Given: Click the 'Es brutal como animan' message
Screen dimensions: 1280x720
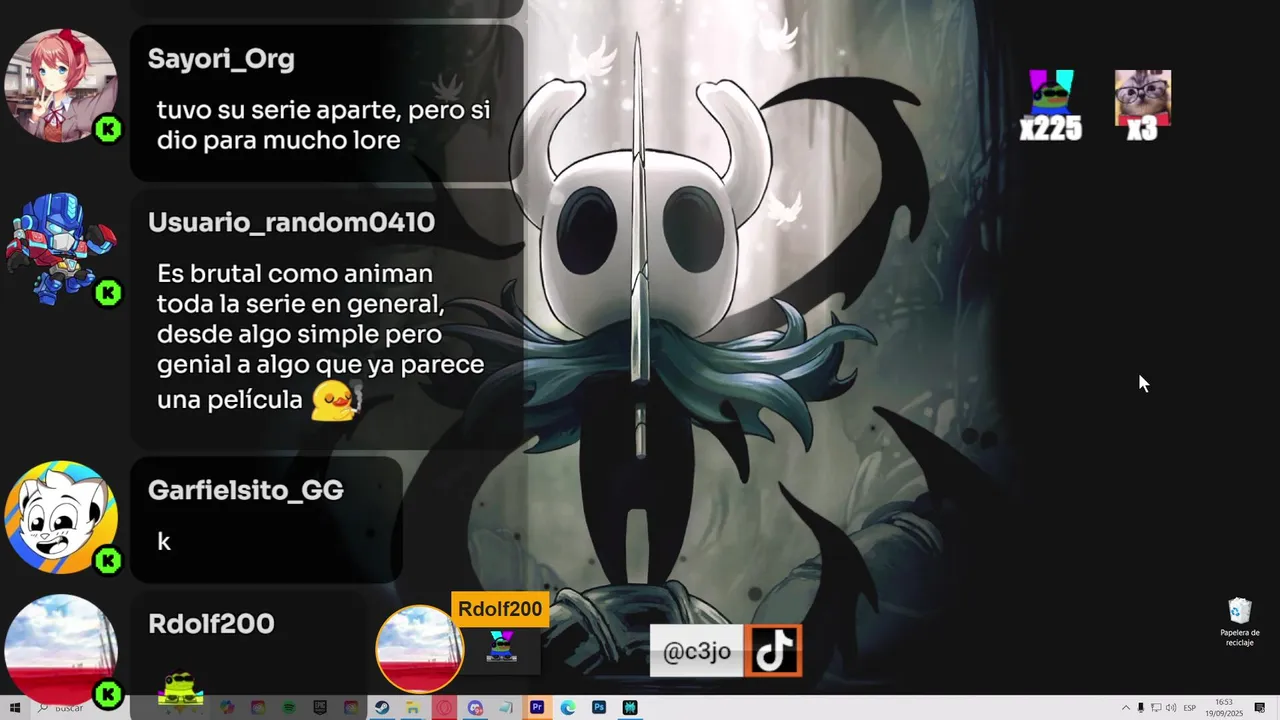Looking at the screenshot, I should (x=321, y=336).
